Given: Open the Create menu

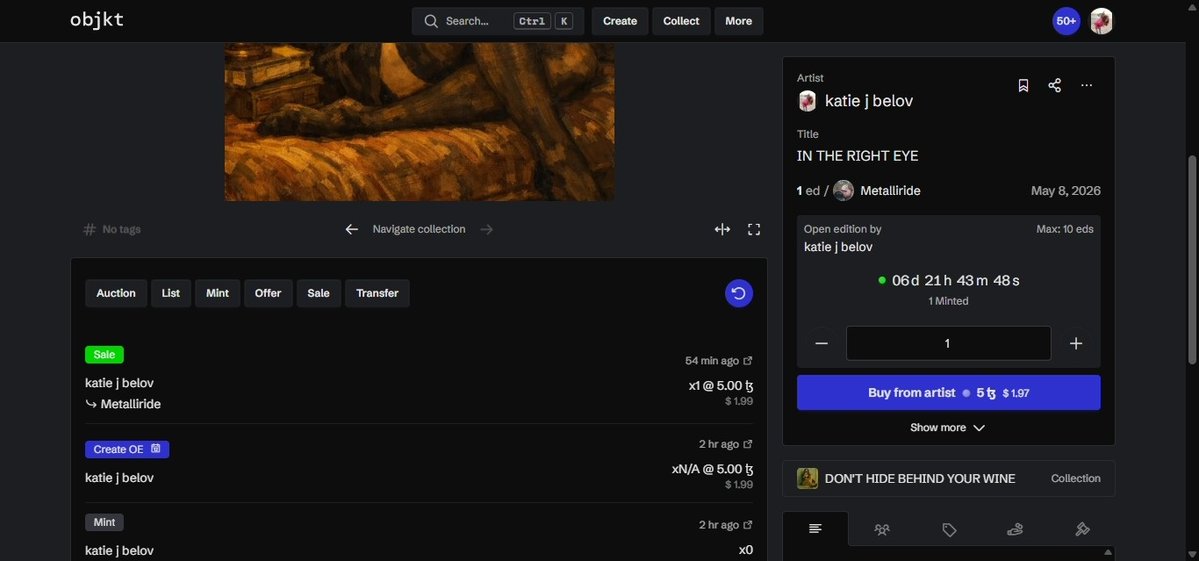Looking at the screenshot, I should coord(619,21).
